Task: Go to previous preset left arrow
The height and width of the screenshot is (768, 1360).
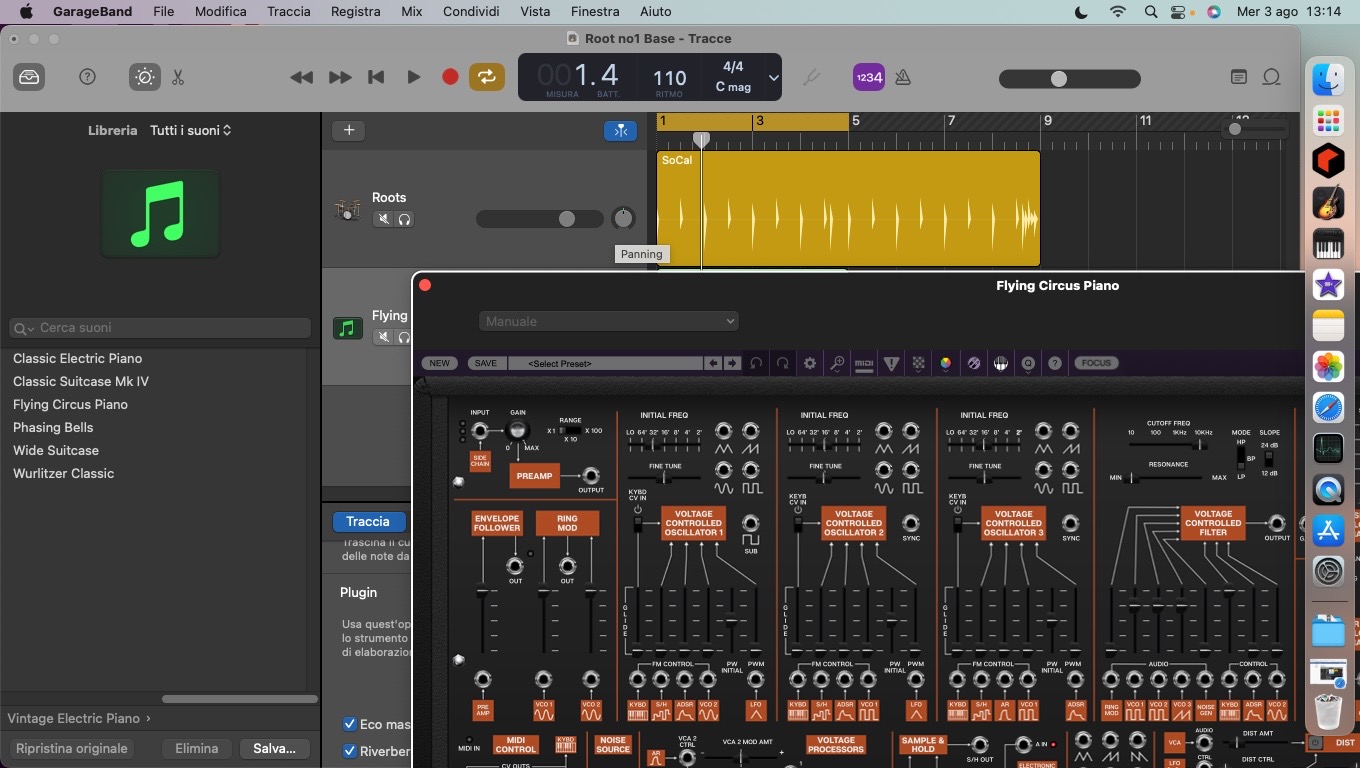Action: (713, 363)
